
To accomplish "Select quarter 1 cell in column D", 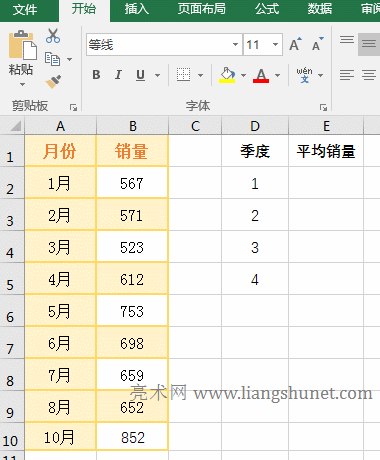I will coord(255,183).
